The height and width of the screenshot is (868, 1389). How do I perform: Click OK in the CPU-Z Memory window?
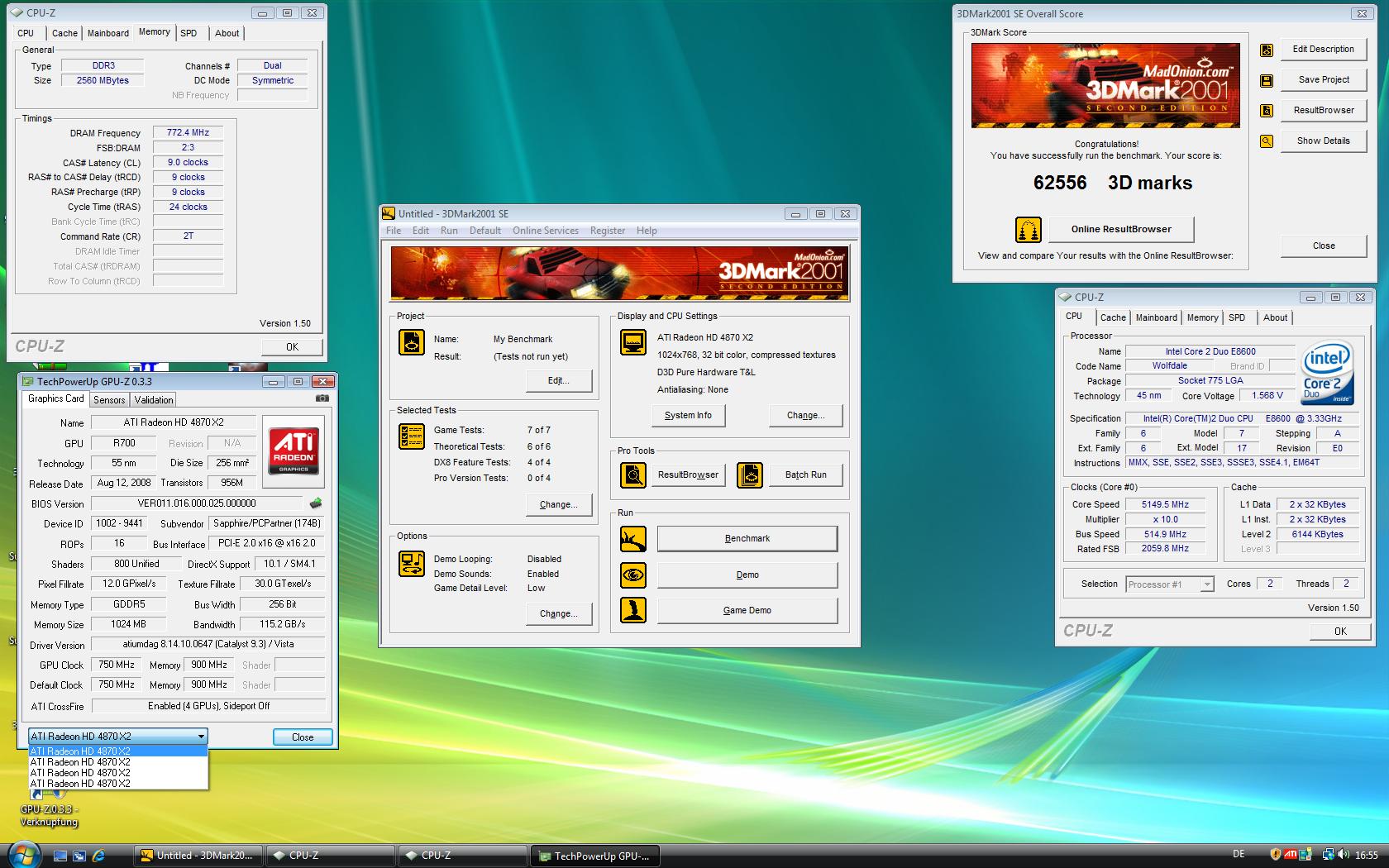[292, 347]
